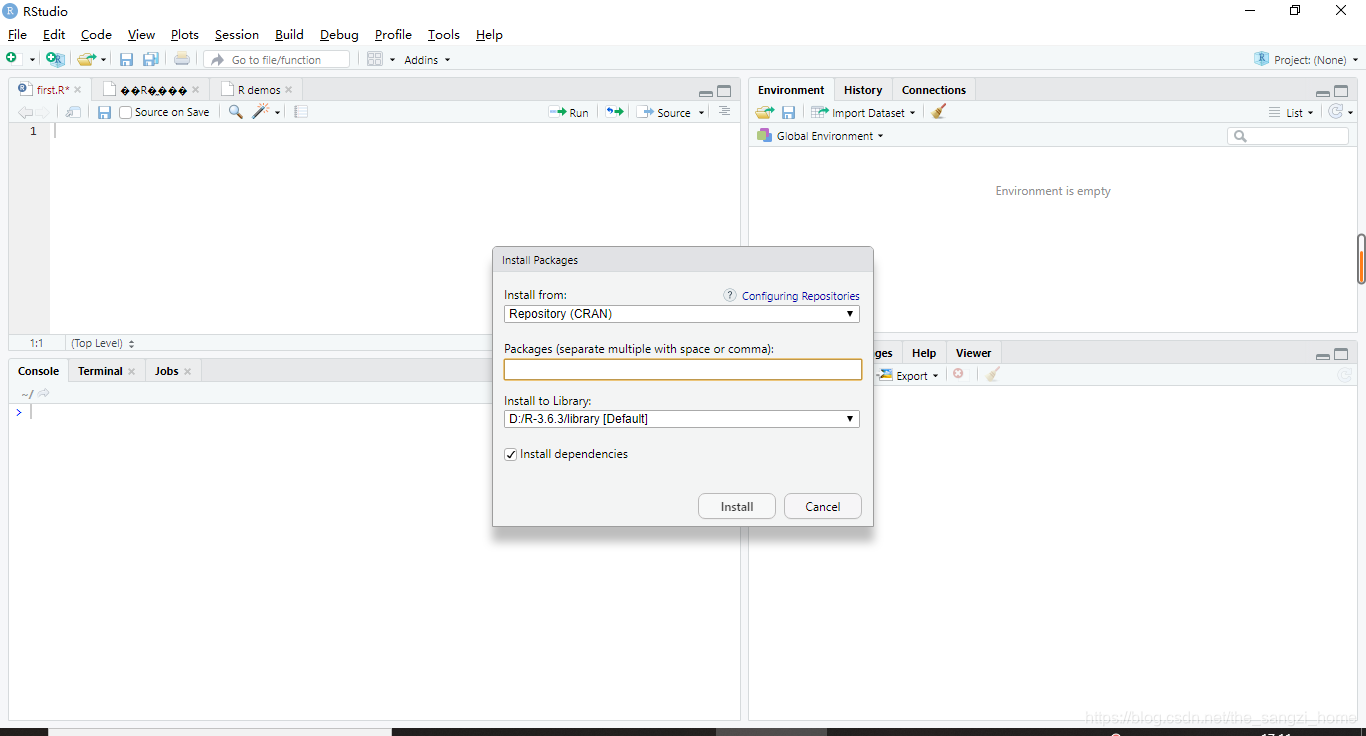Minimize the Environment pane
Screen dimensions: 1366x736
[1323, 93]
